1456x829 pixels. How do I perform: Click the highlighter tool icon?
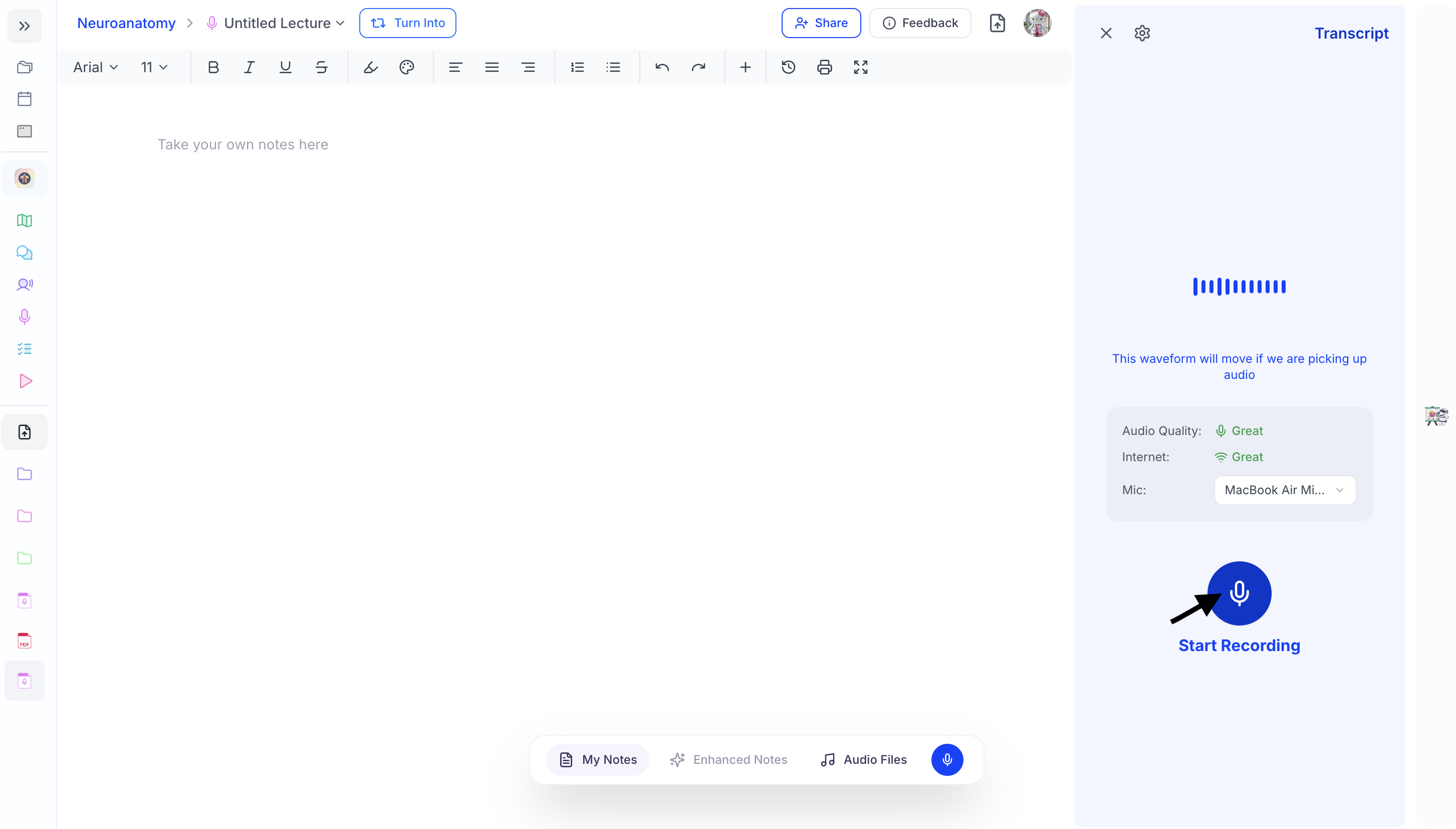[370, 67]
